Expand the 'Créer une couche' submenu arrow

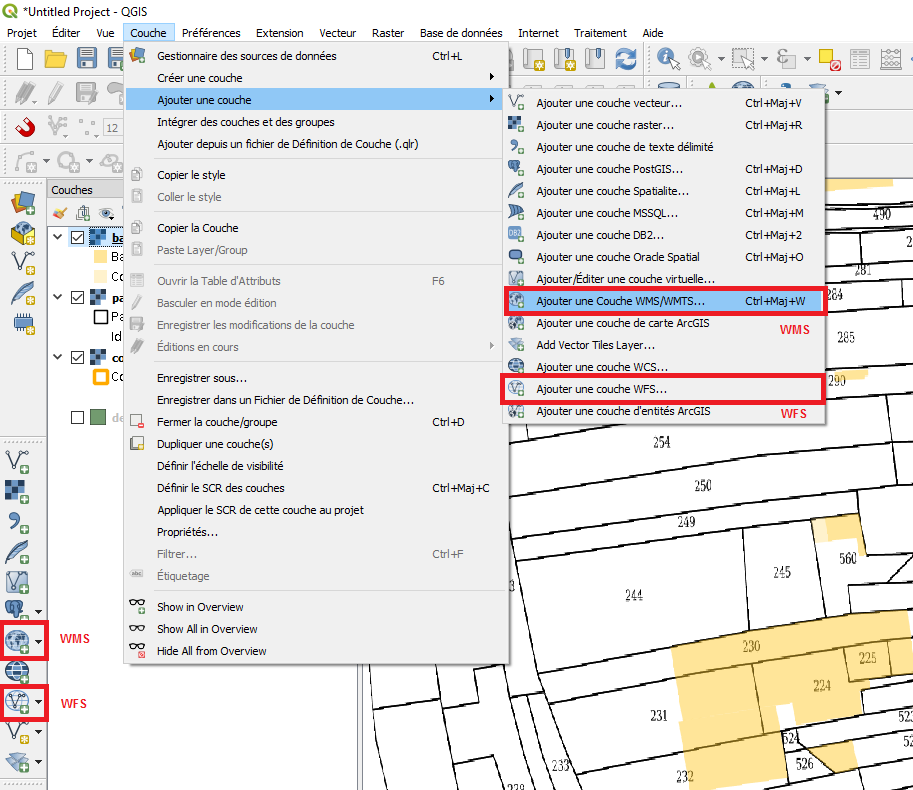492,77
